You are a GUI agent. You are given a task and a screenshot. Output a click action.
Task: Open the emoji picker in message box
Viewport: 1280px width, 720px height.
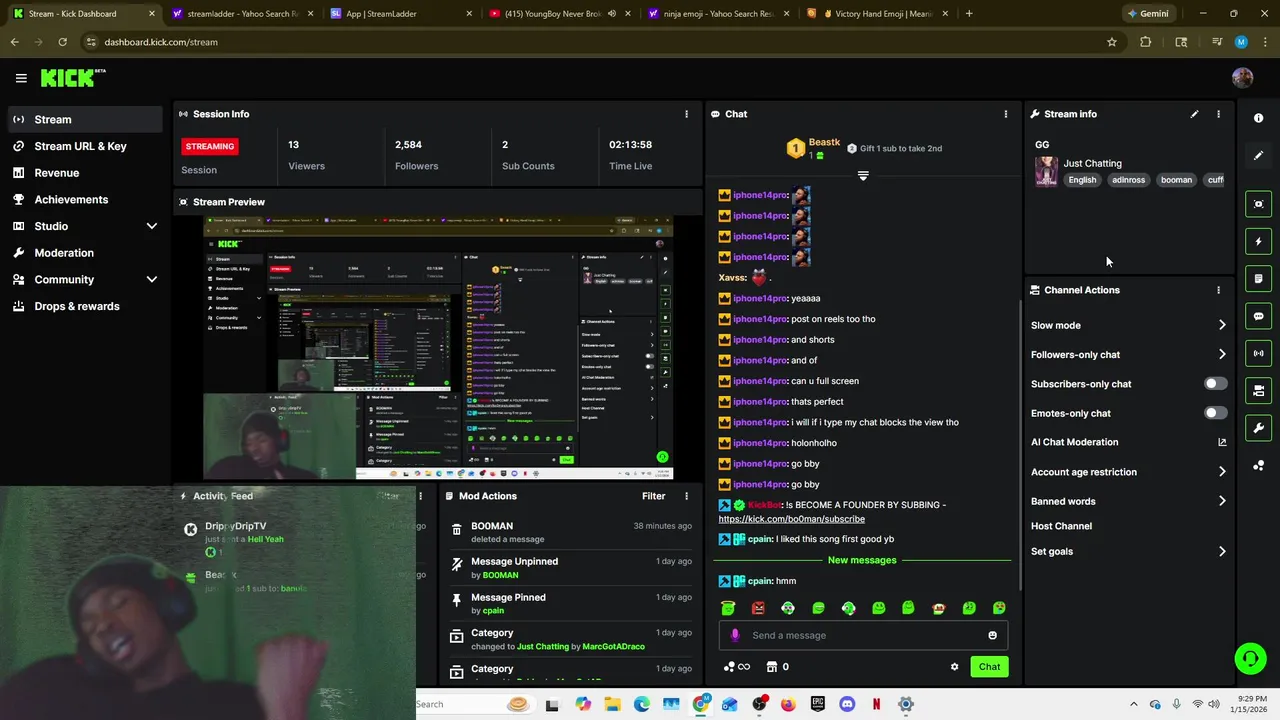pyautogui.click(x=992, y=635)
